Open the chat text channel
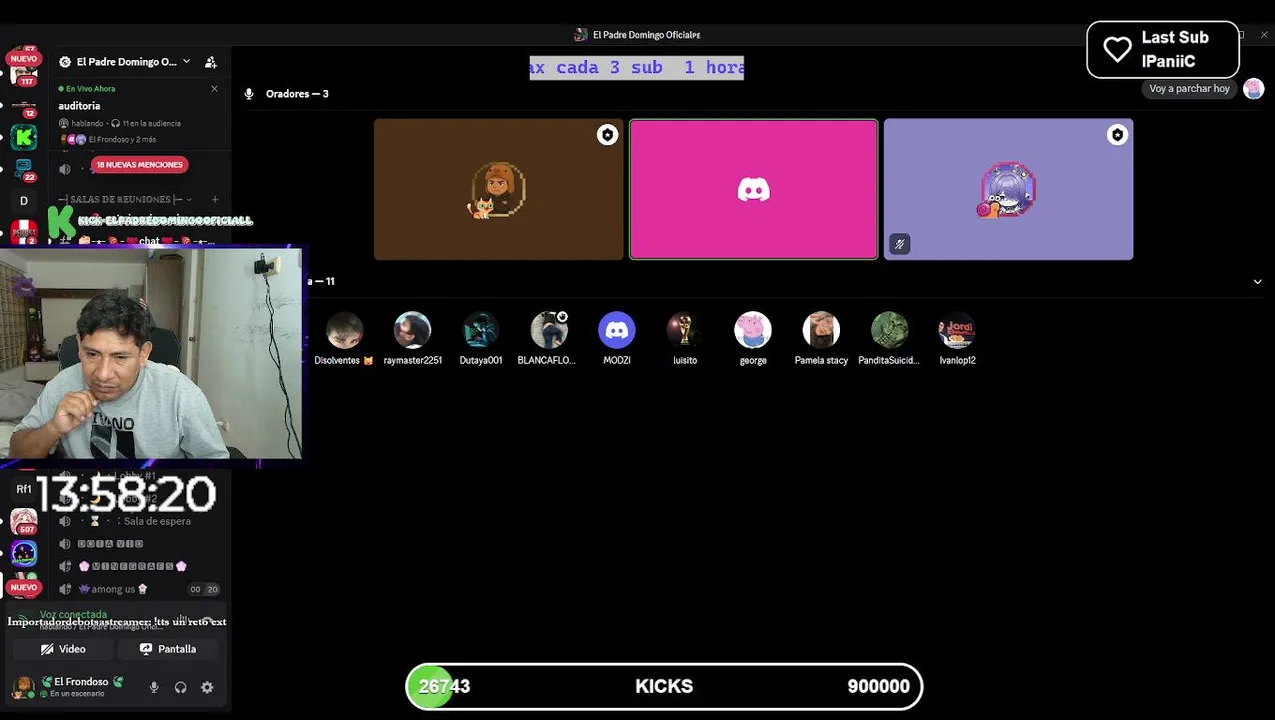This screenshot has height=720, width=1275. point(140,241)
